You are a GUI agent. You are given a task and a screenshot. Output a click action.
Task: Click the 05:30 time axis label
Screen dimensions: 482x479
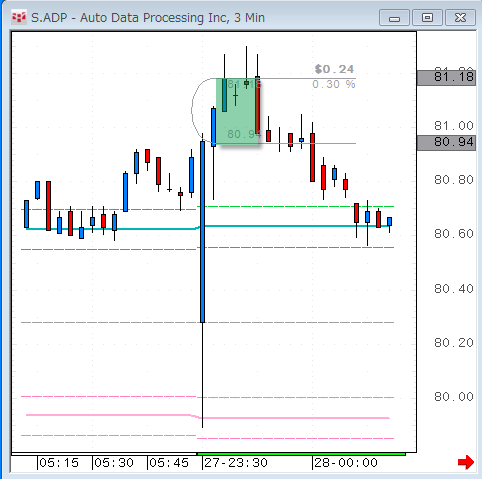pos(114,463)
